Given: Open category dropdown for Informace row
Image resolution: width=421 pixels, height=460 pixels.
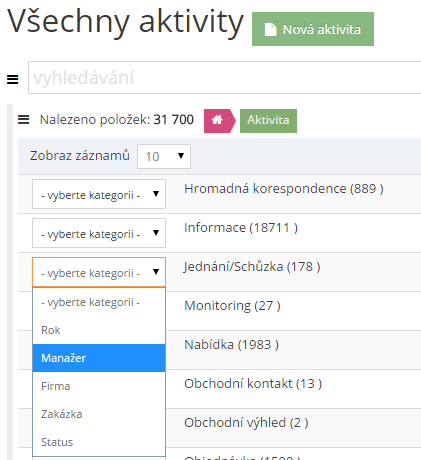Looking at the screenshot, I should click(99, 233).
